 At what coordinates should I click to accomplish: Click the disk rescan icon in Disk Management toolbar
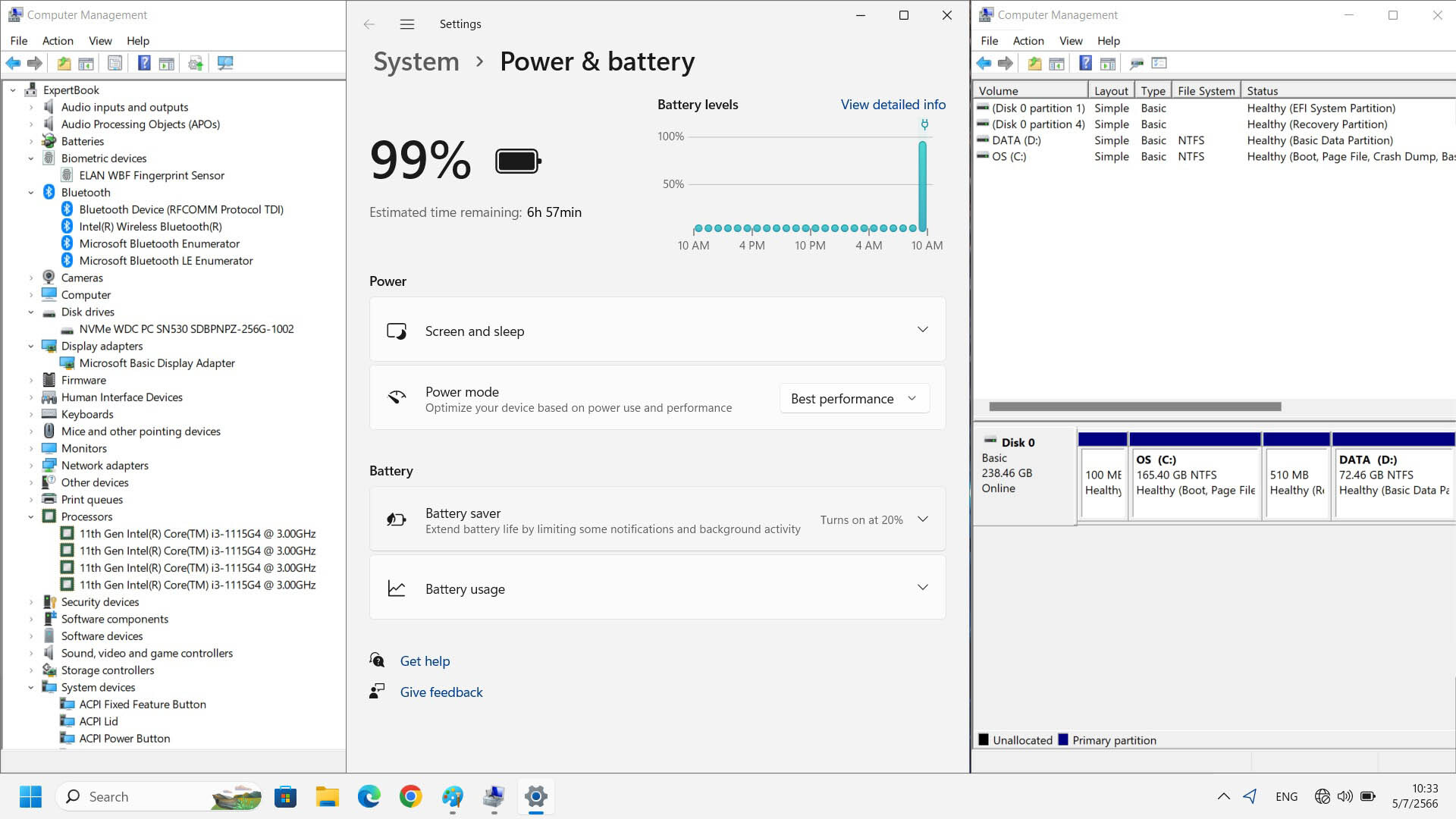tap(1137, 64)
